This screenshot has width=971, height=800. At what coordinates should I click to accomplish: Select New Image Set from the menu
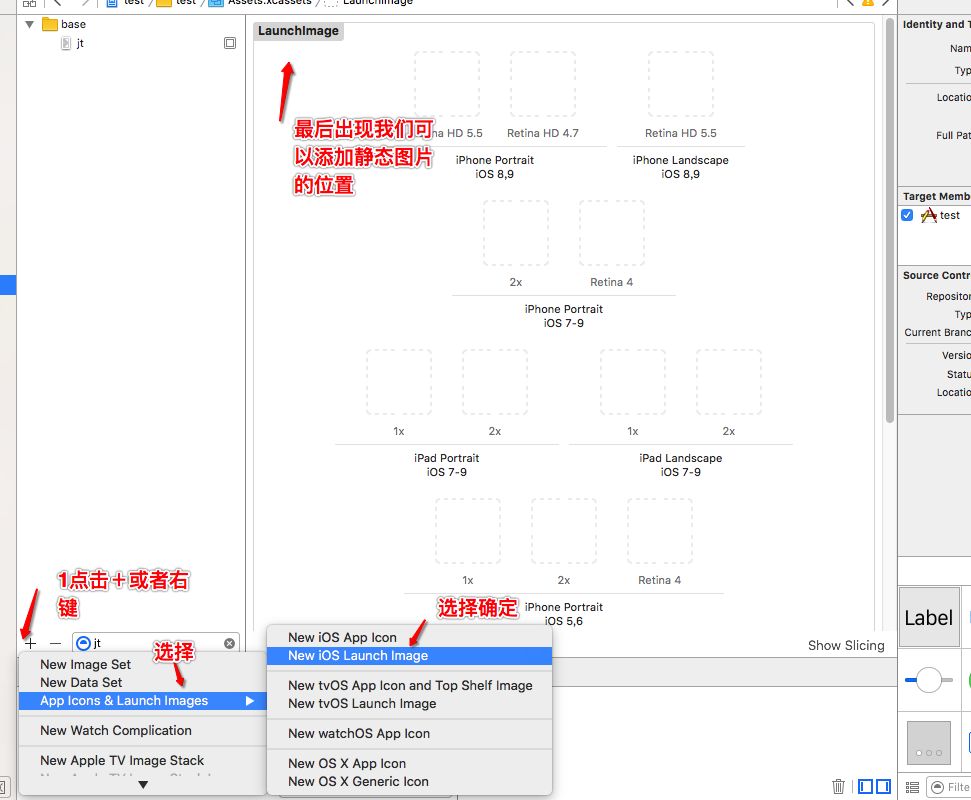[86, 664]
